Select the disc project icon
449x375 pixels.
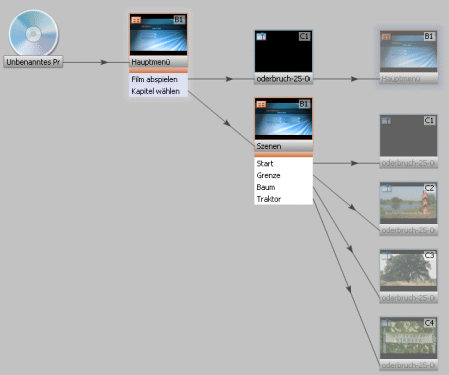coord(33,33)
